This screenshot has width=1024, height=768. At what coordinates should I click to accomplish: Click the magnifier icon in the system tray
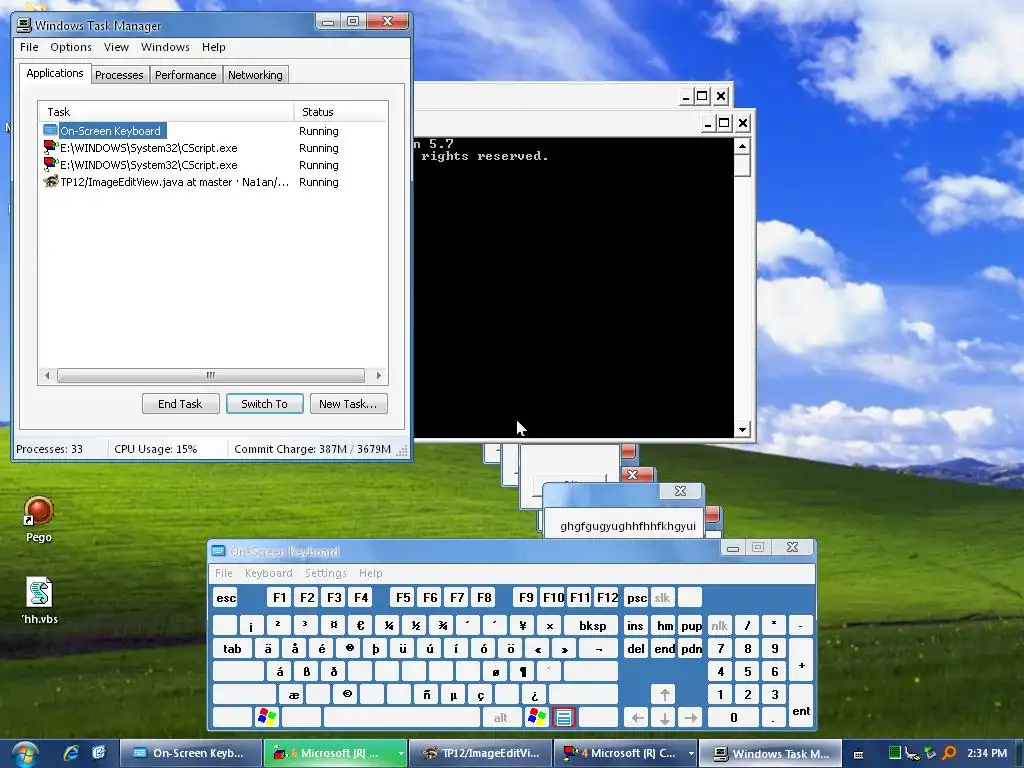[x=950, y=753]
